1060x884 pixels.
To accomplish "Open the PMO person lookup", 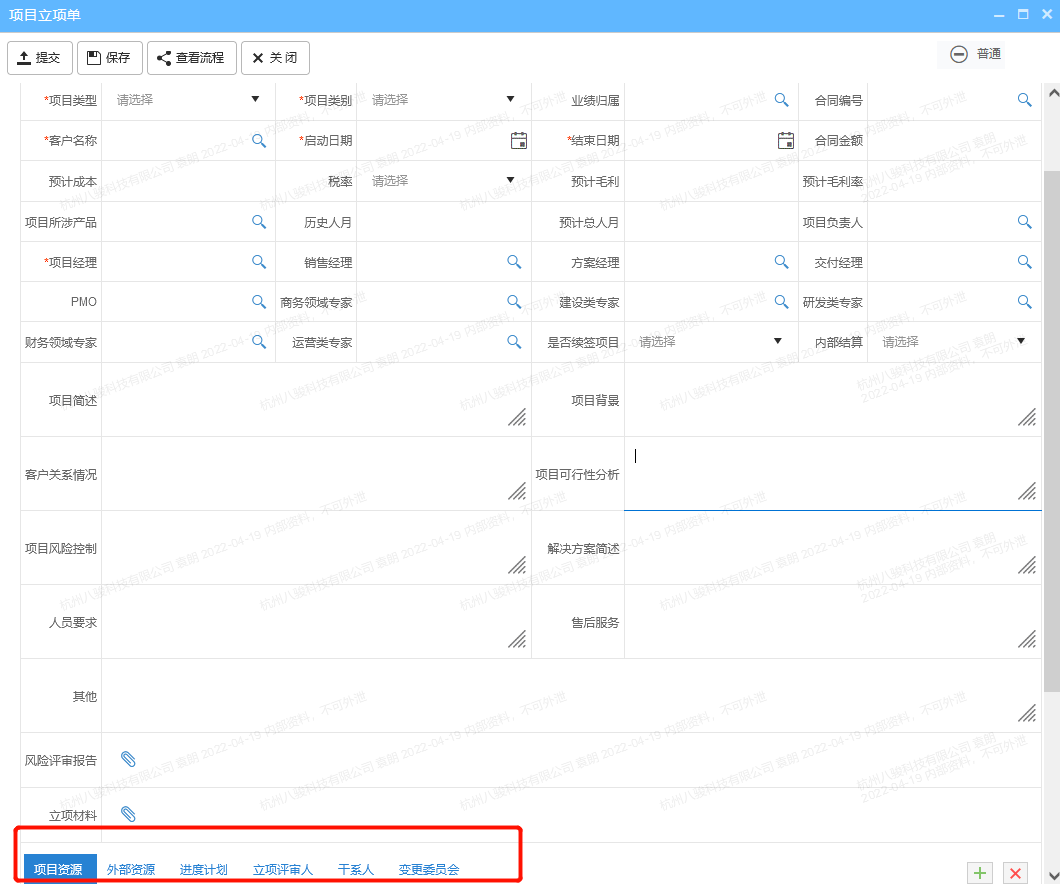I will click(259, 301).
